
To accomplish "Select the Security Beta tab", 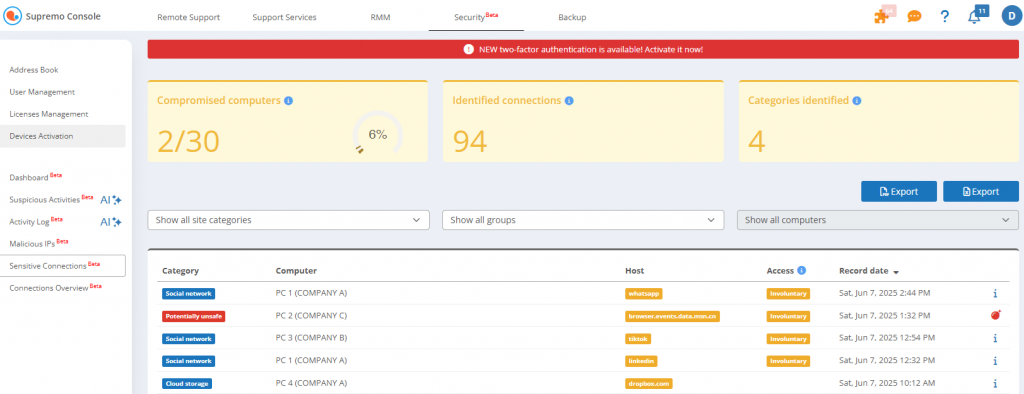I will [476, 17].
